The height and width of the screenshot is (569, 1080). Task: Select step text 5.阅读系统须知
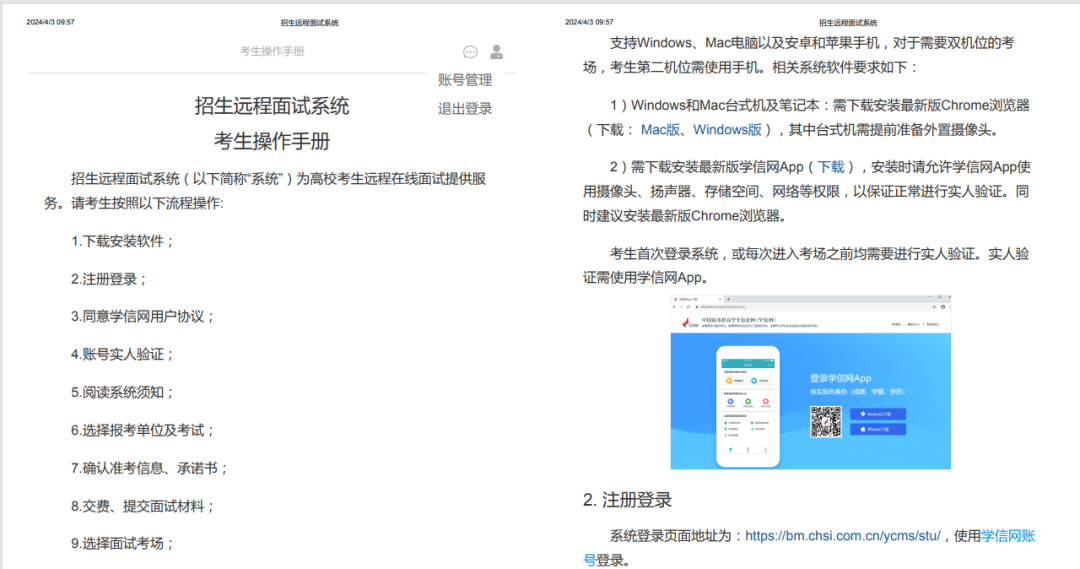click(x=123, y=392)
